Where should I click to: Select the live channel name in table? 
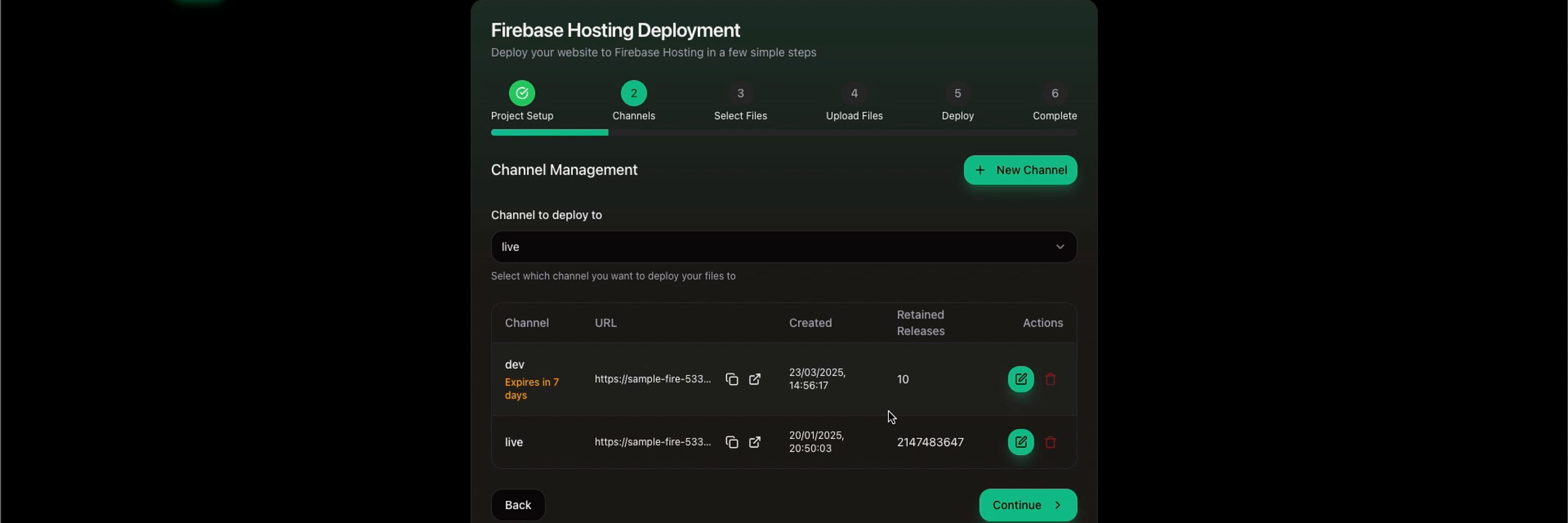514,442
